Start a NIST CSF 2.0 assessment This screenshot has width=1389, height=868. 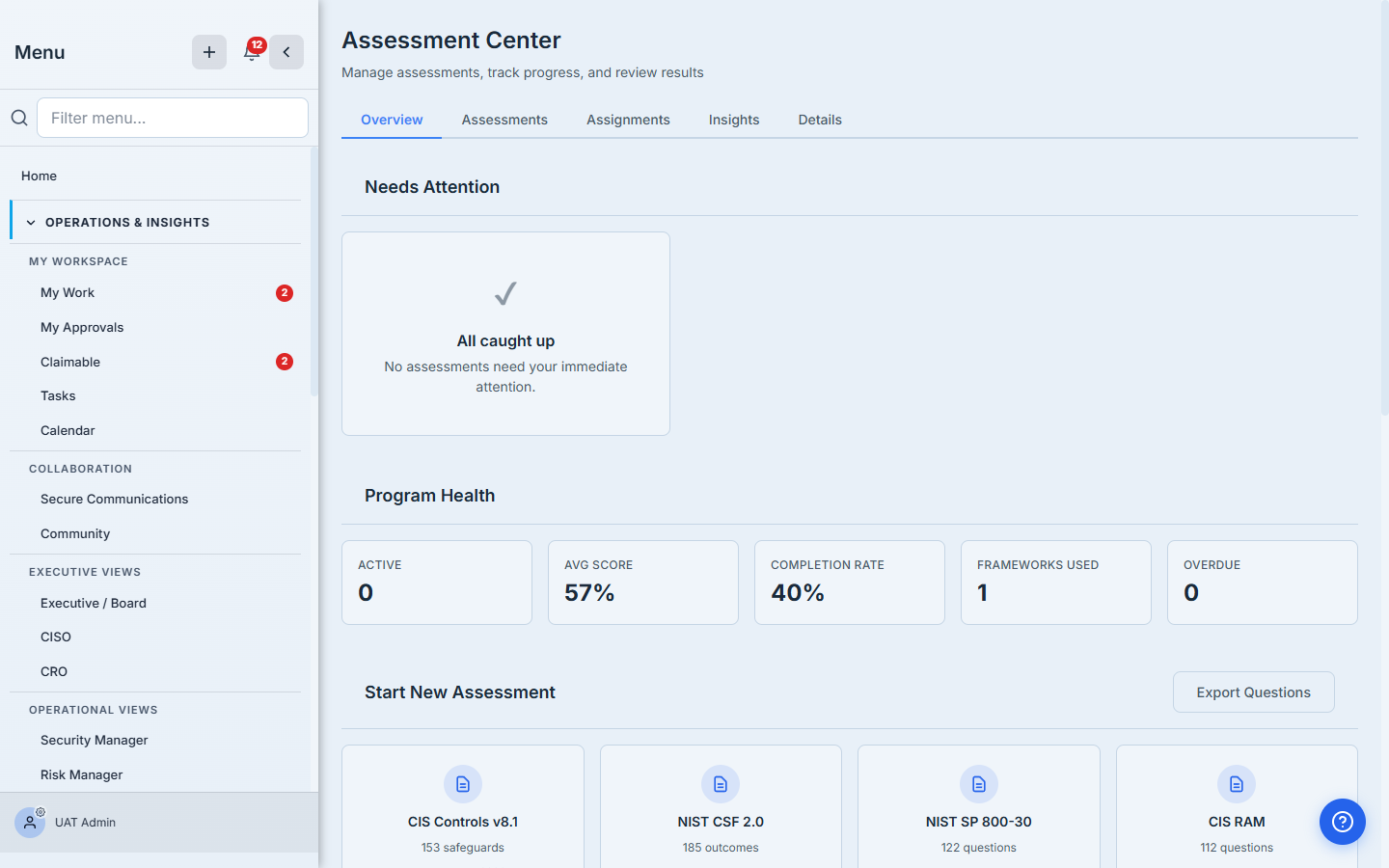721,806
